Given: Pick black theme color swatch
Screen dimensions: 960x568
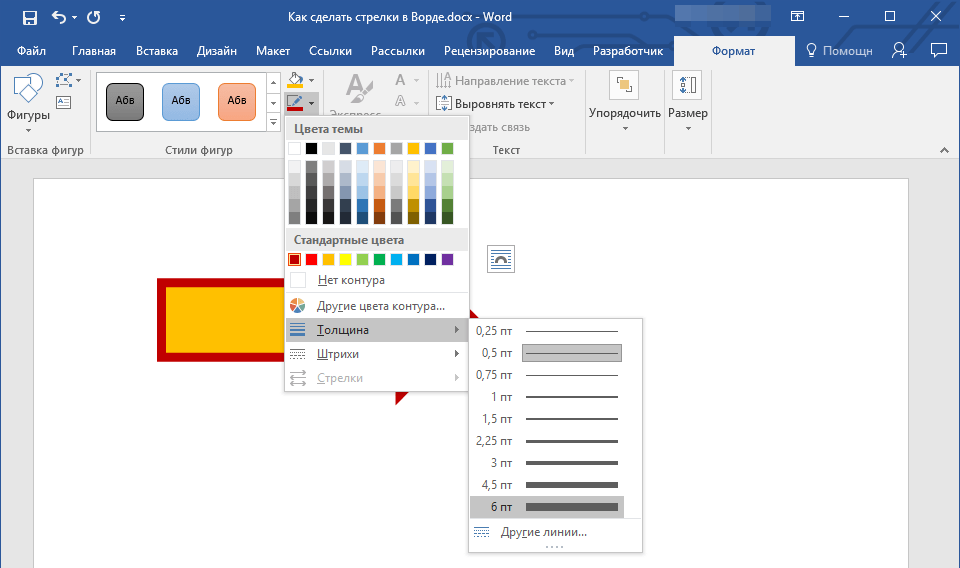Looking at the screenshot, I should tap(312, 148).
